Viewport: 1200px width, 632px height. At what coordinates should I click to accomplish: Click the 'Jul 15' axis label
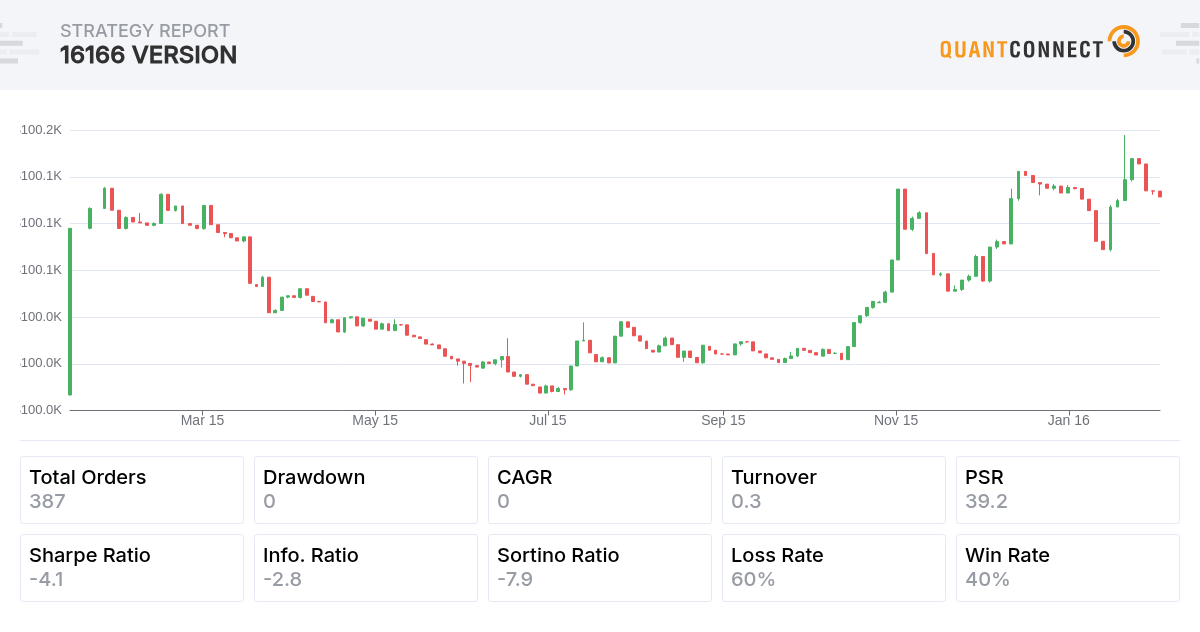tap(548, 420)
